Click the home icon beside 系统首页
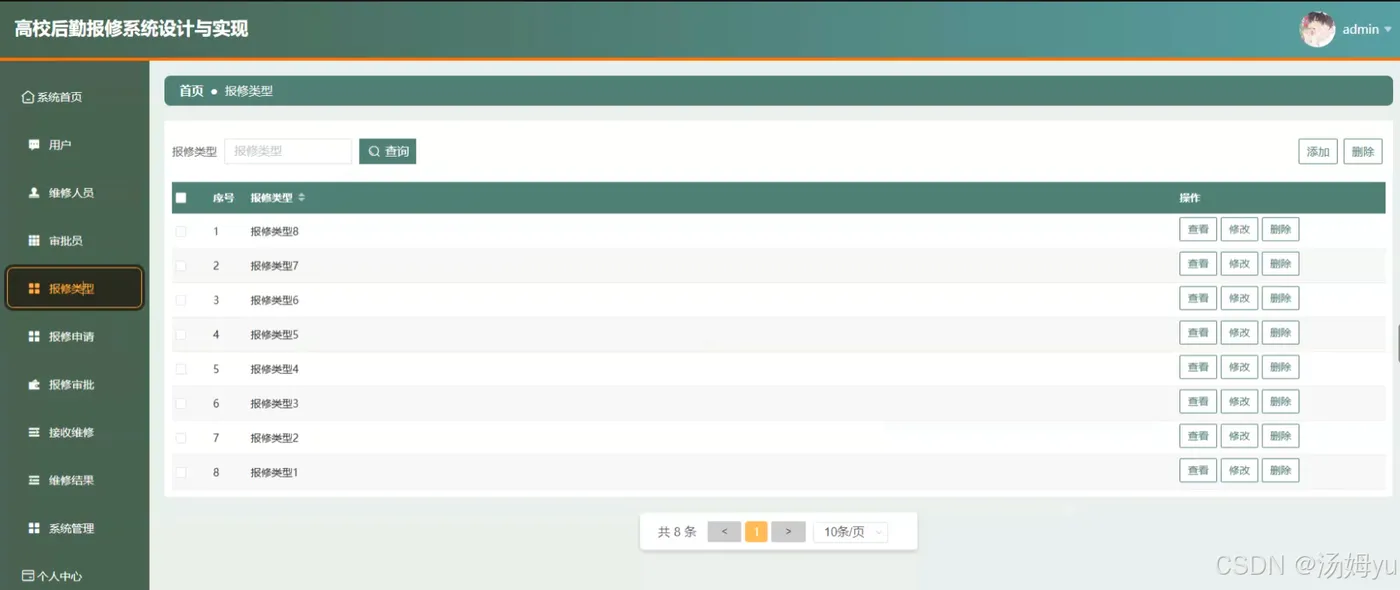Viewport: 1400px width, 590px height. [x=28, y=97]
